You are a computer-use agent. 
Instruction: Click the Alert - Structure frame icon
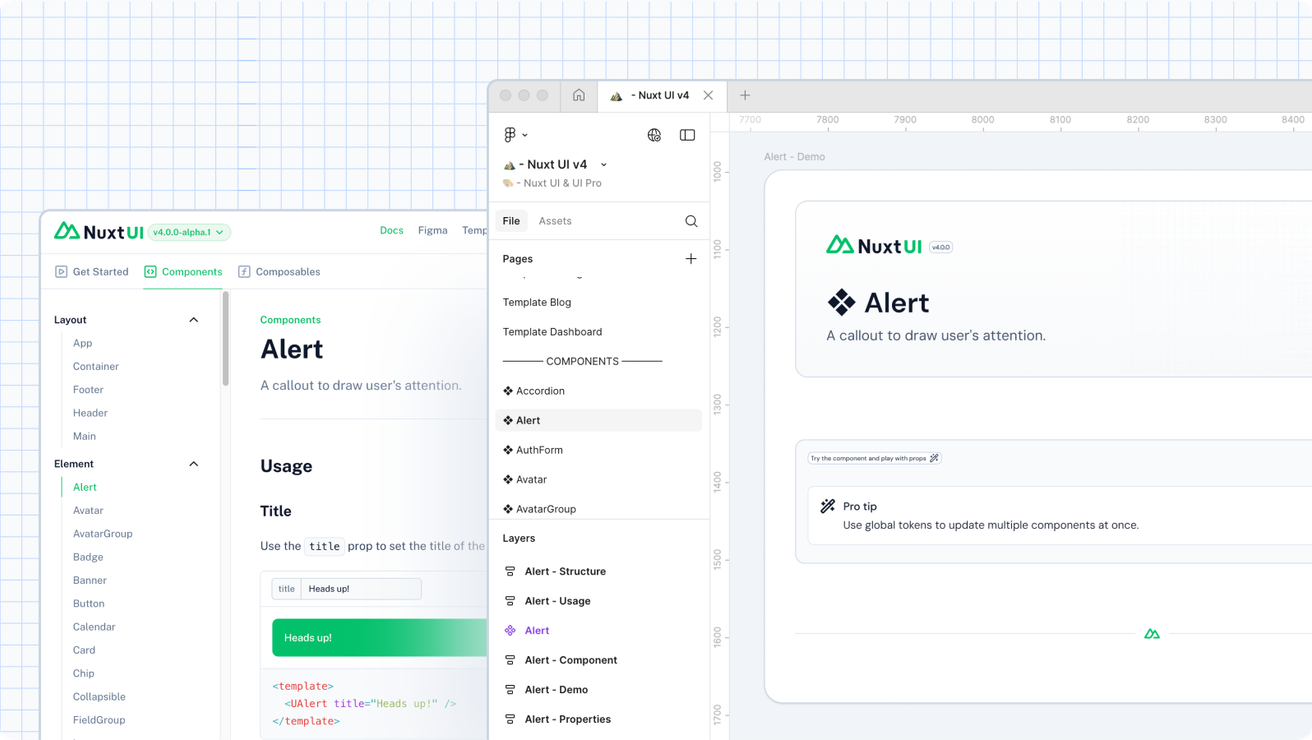[x=512, y=571]
